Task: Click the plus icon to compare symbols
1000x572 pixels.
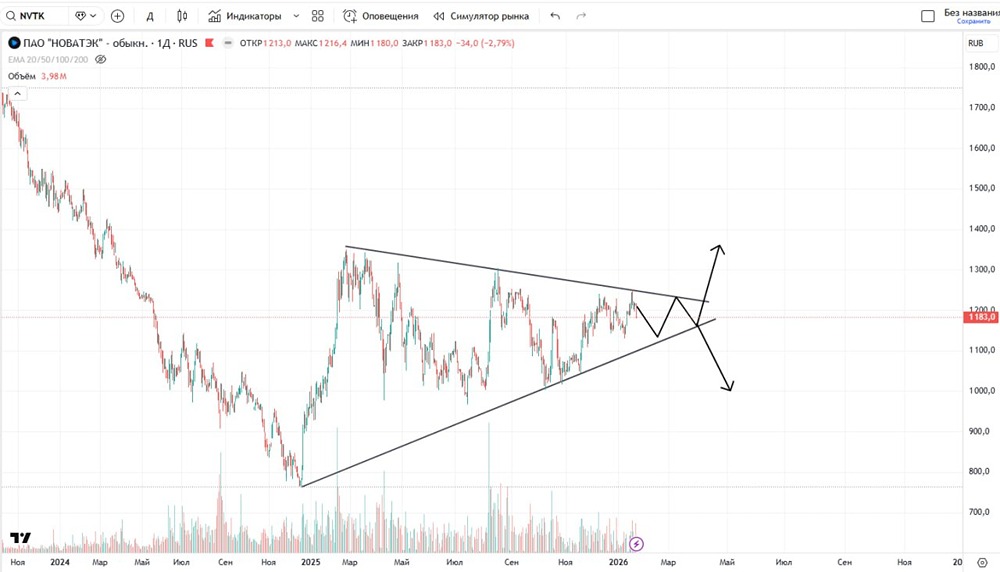Action: 117,16
